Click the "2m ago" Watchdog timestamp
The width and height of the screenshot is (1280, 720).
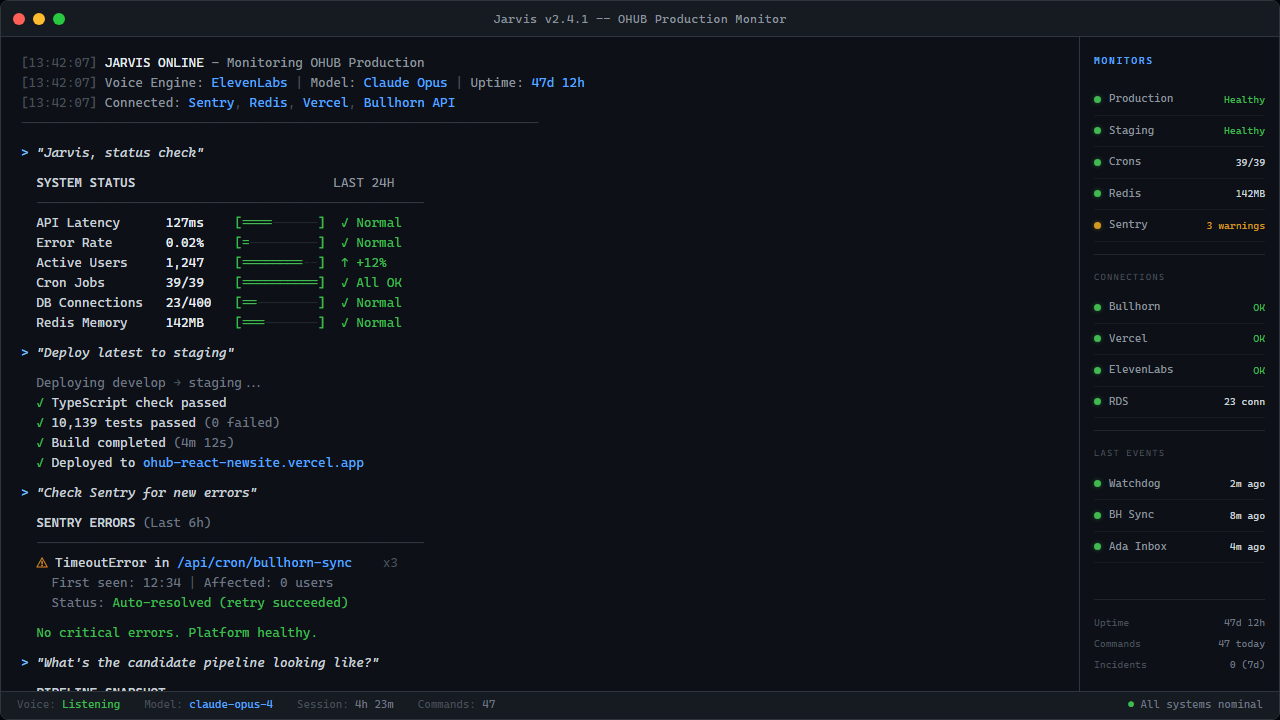[1247, 484]
